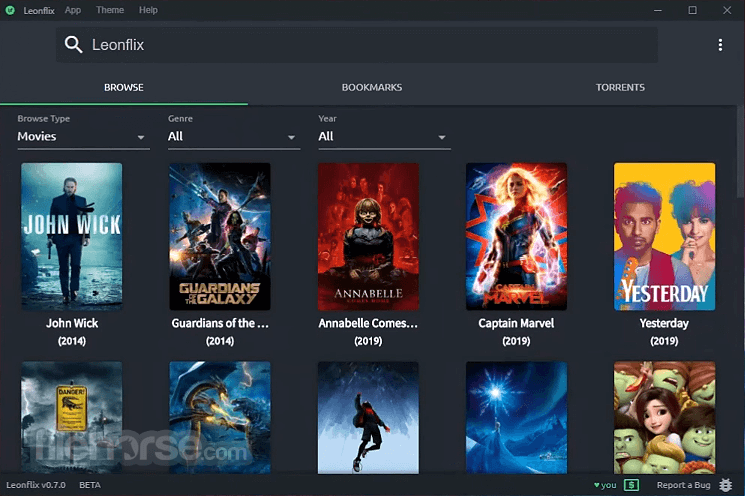
Task: Open the Help menu
Action: coord(148,10)
